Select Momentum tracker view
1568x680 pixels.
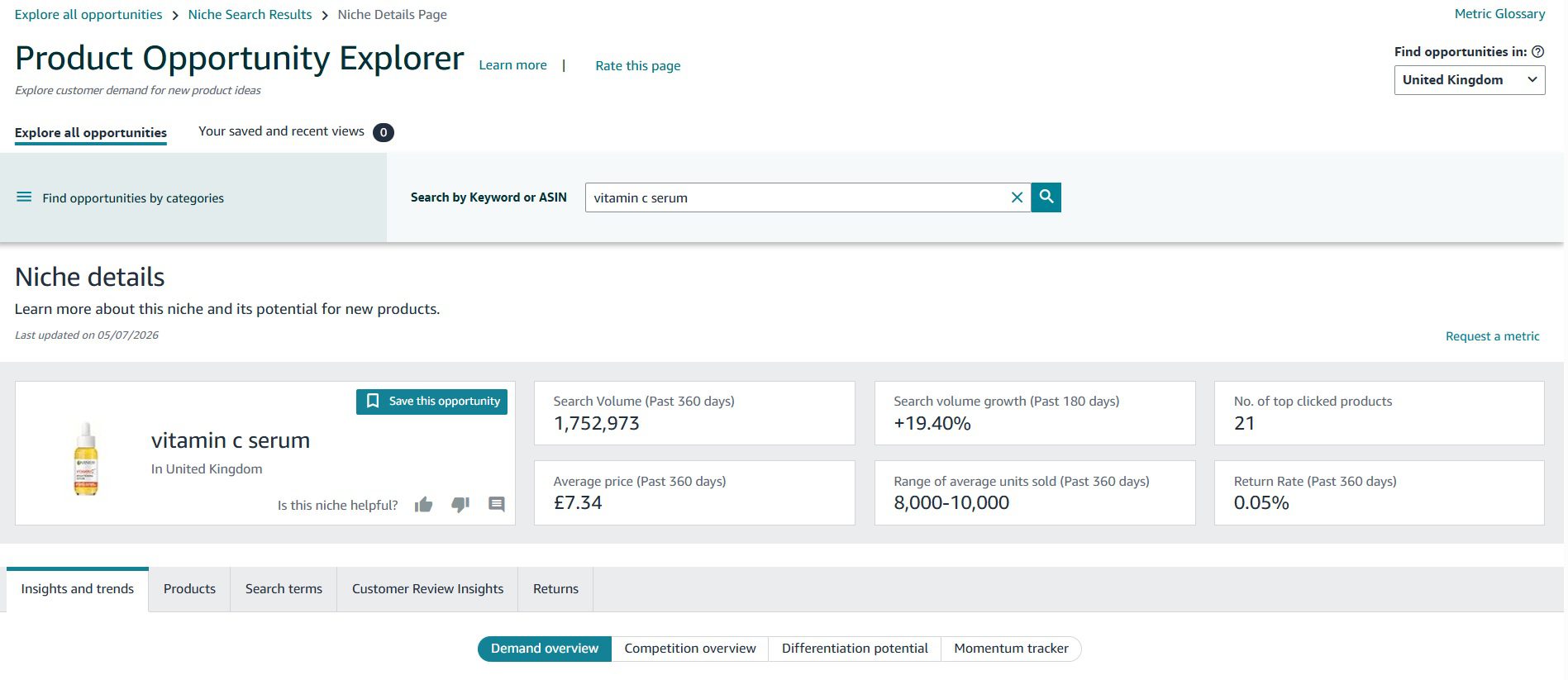pyautogui.click(x=1011, y=649)
